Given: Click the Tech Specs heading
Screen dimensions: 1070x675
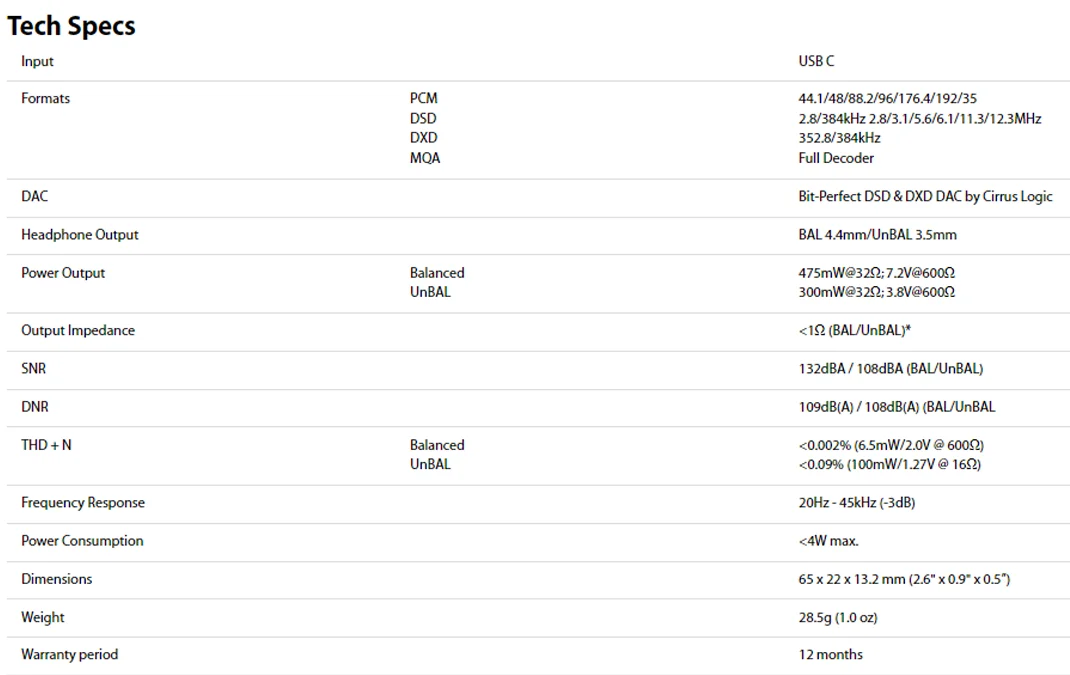Looking at the screenshot, I should coord(71,26).
